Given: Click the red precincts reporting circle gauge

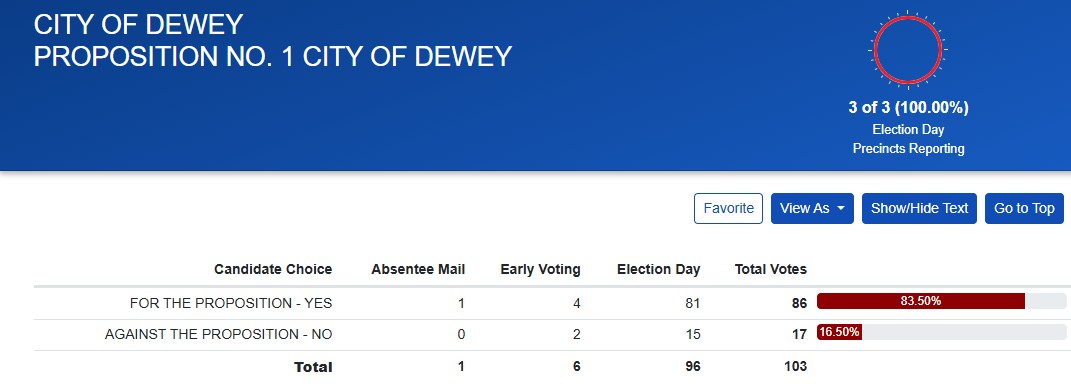Looking at the screenshot, I should click(908, 50).
